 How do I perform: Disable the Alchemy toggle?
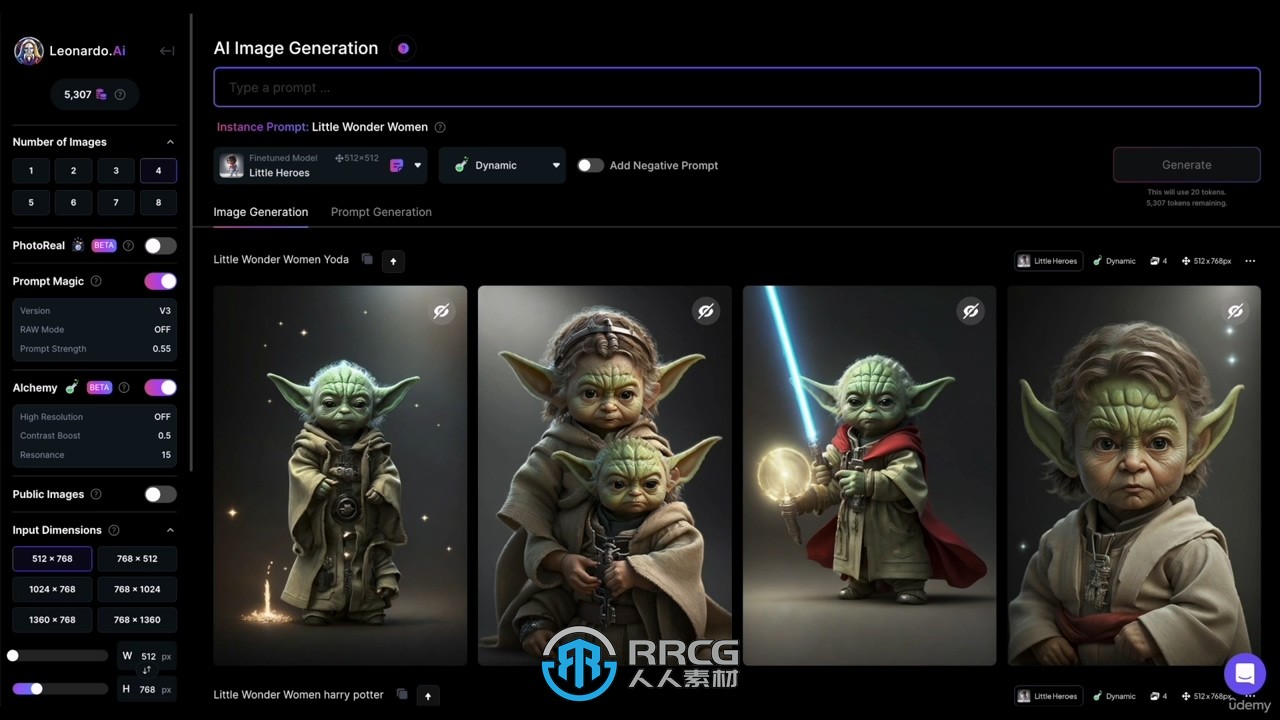pyautogui.click(x=160, y=387)
